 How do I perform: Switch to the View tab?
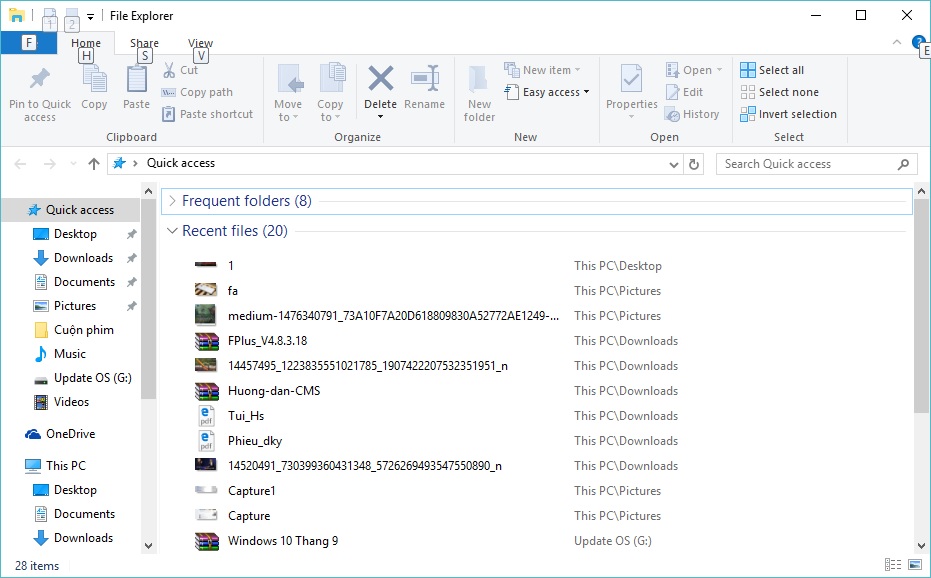[x=200, y=43]
